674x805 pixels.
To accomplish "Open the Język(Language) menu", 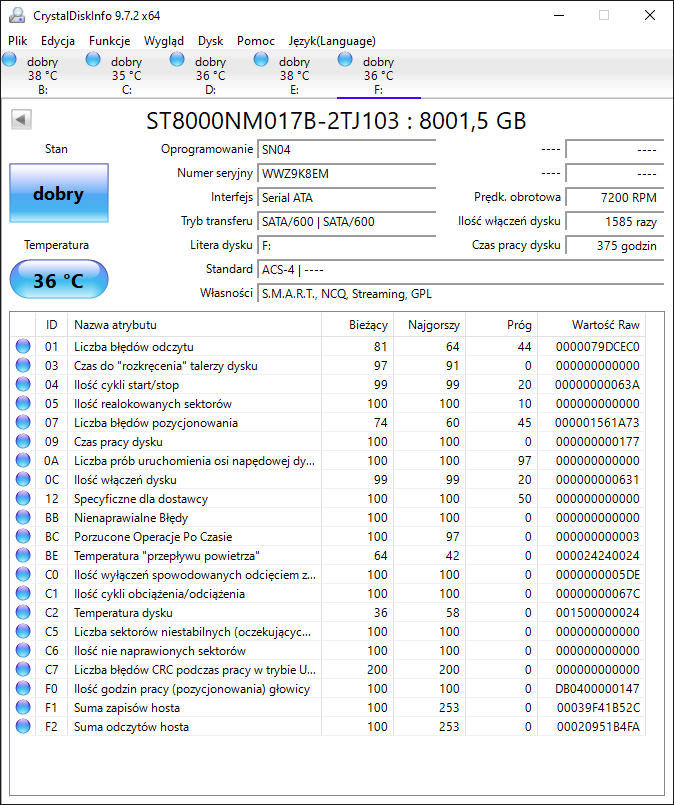I will coord(332,41).
